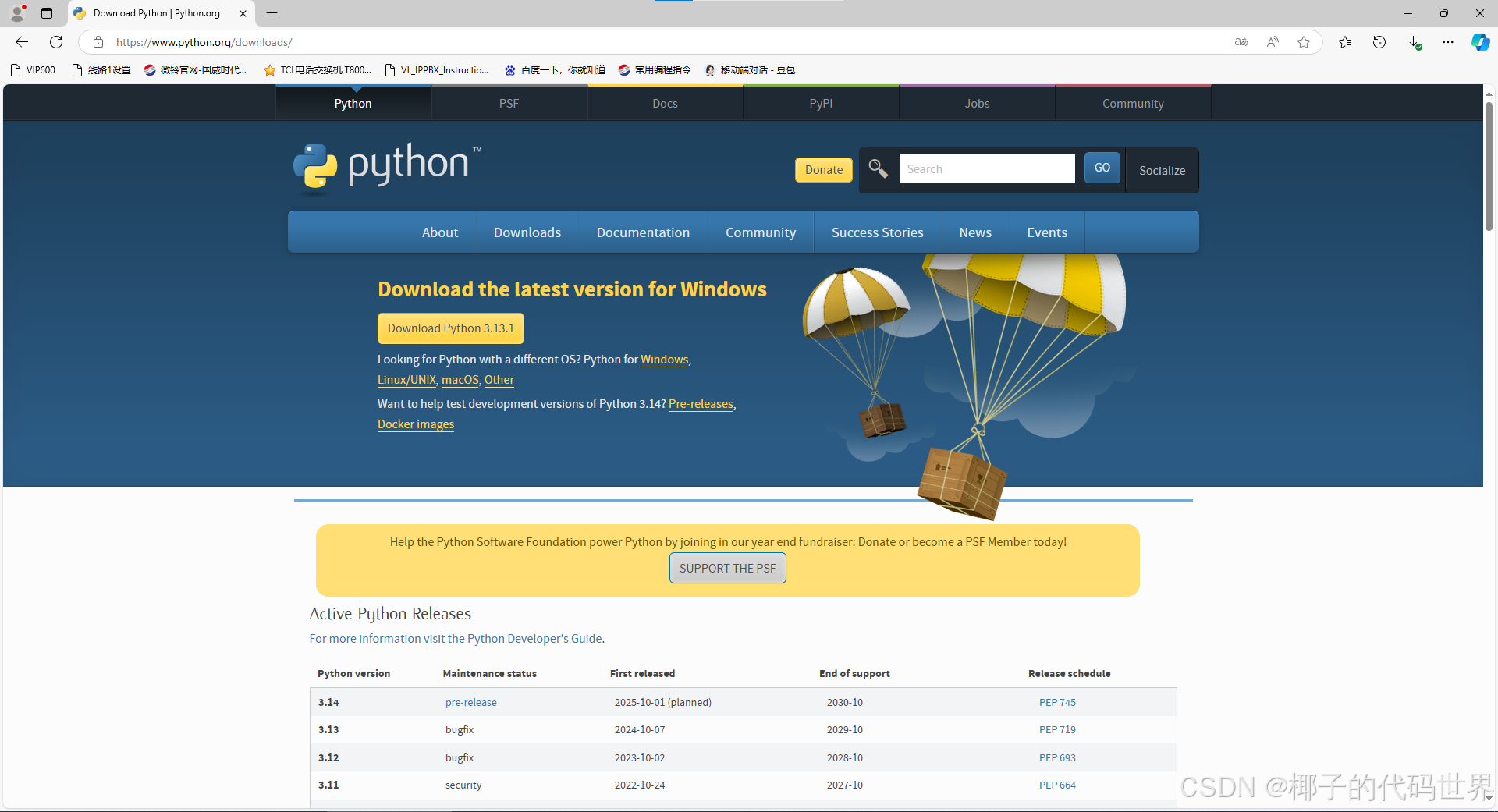Click the browser back arrow
Screen dimensions: 1498x812
[x=22, y=42]
